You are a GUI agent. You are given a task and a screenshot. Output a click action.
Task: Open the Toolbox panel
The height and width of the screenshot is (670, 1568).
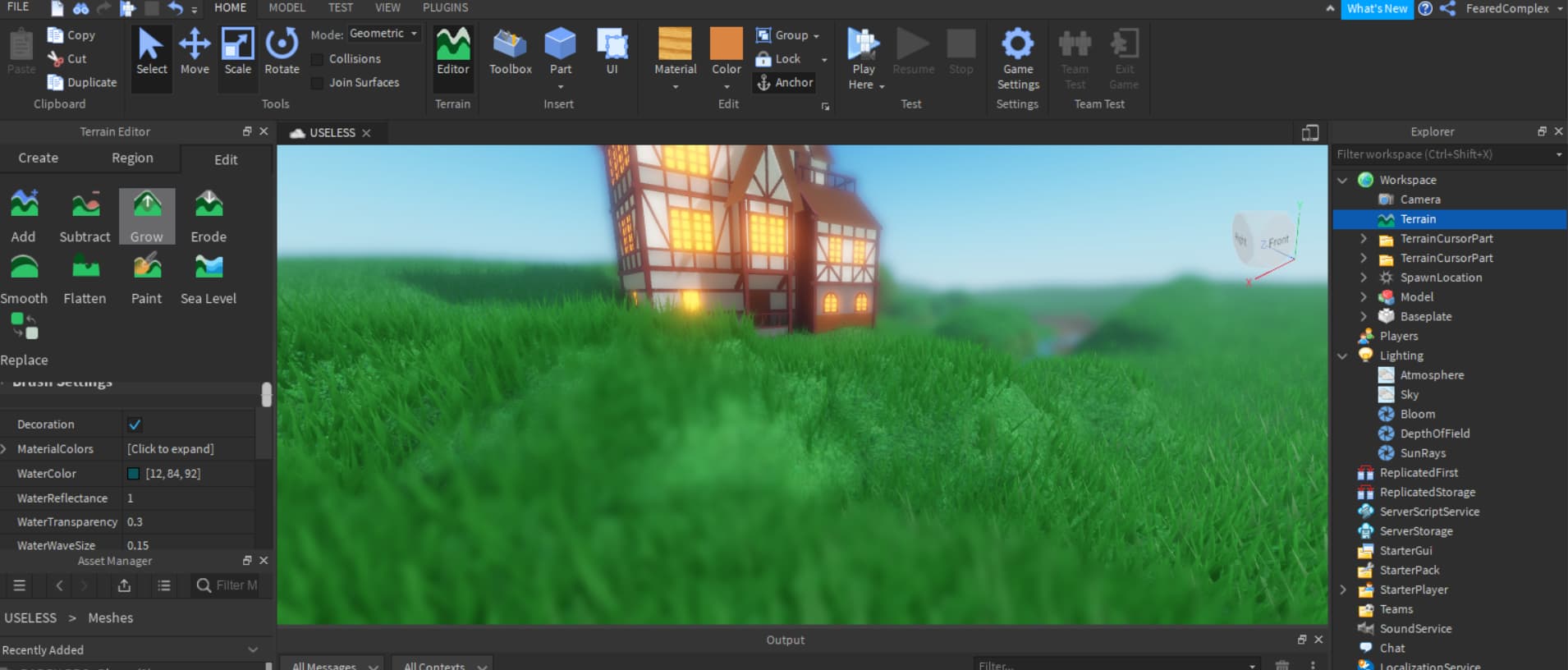pos(510,53)
